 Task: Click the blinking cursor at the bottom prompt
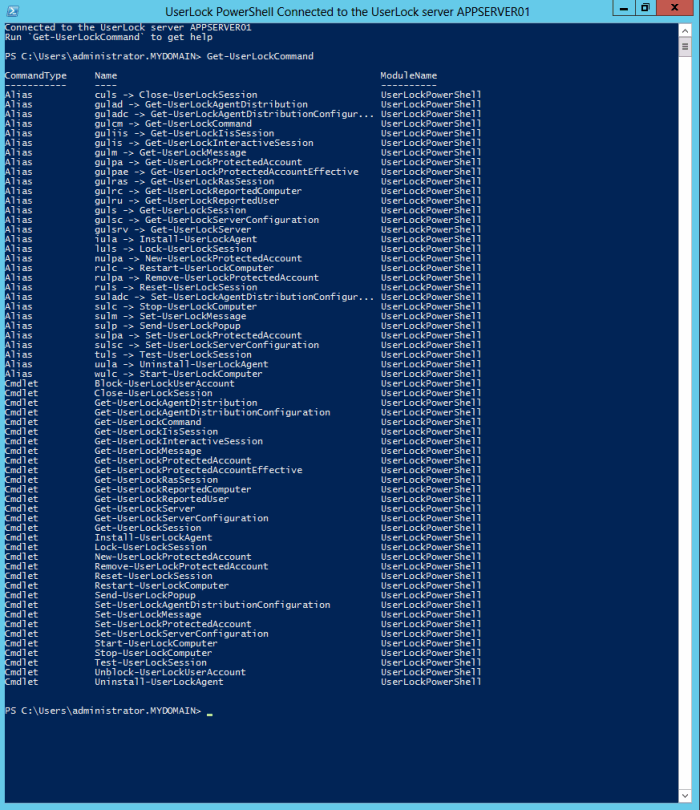pyautogui.click(x=210, y=713)
